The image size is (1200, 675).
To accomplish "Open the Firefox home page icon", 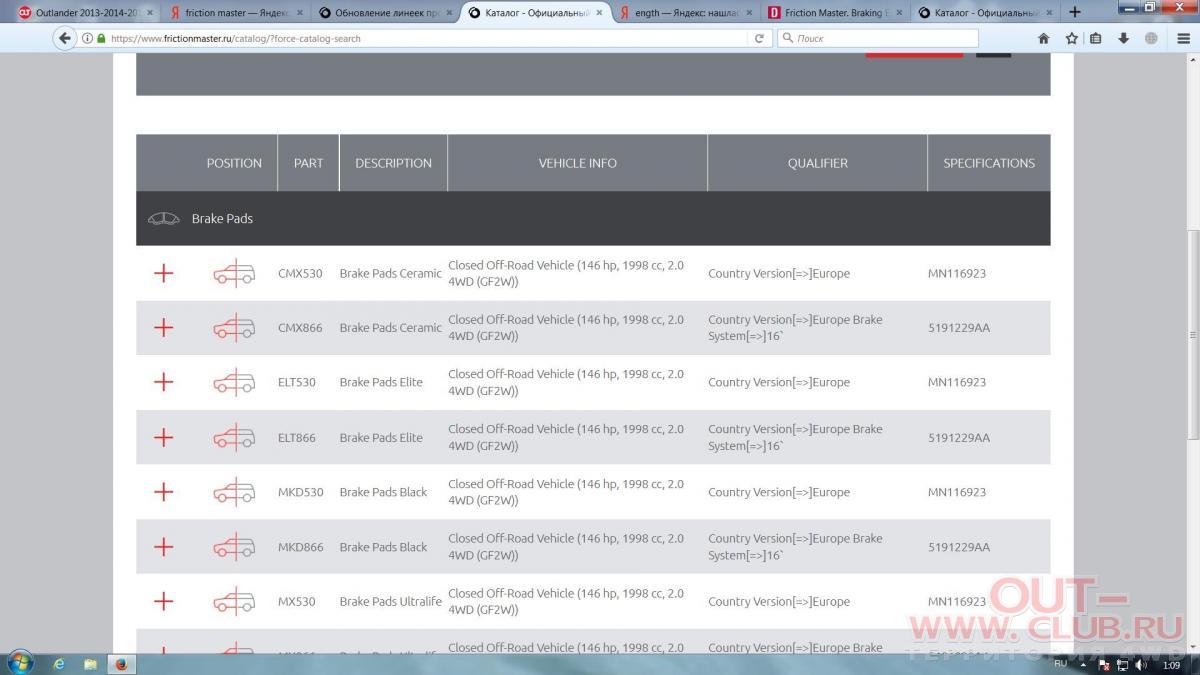I will tap(1044, 38).
